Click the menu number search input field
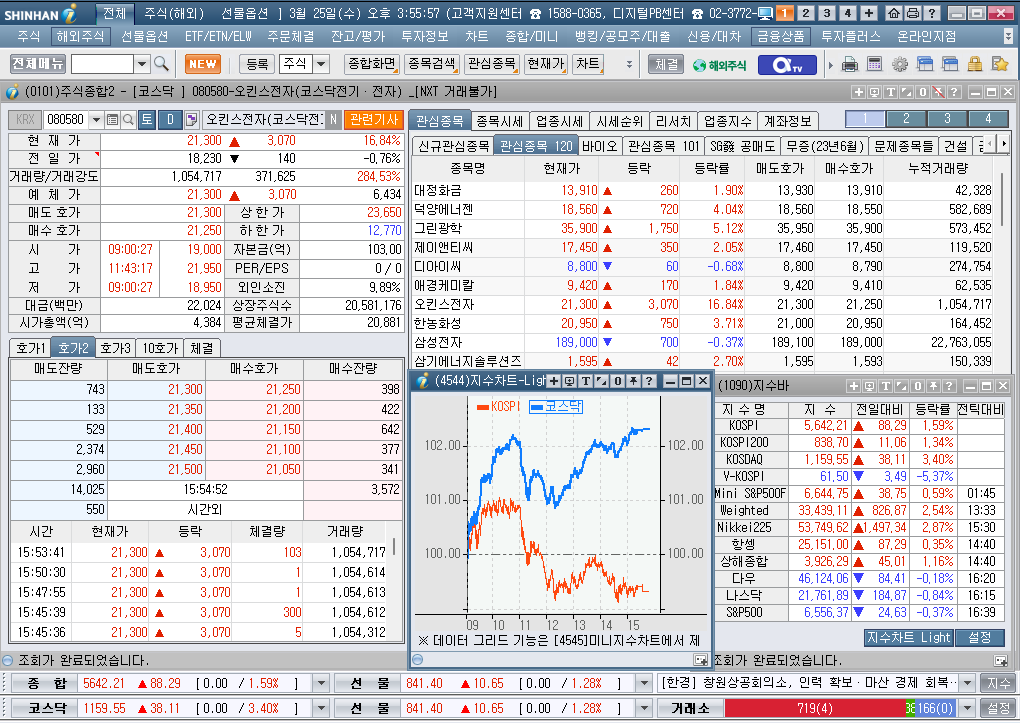The image size is (1020, 723). click(x=102, y=64)
